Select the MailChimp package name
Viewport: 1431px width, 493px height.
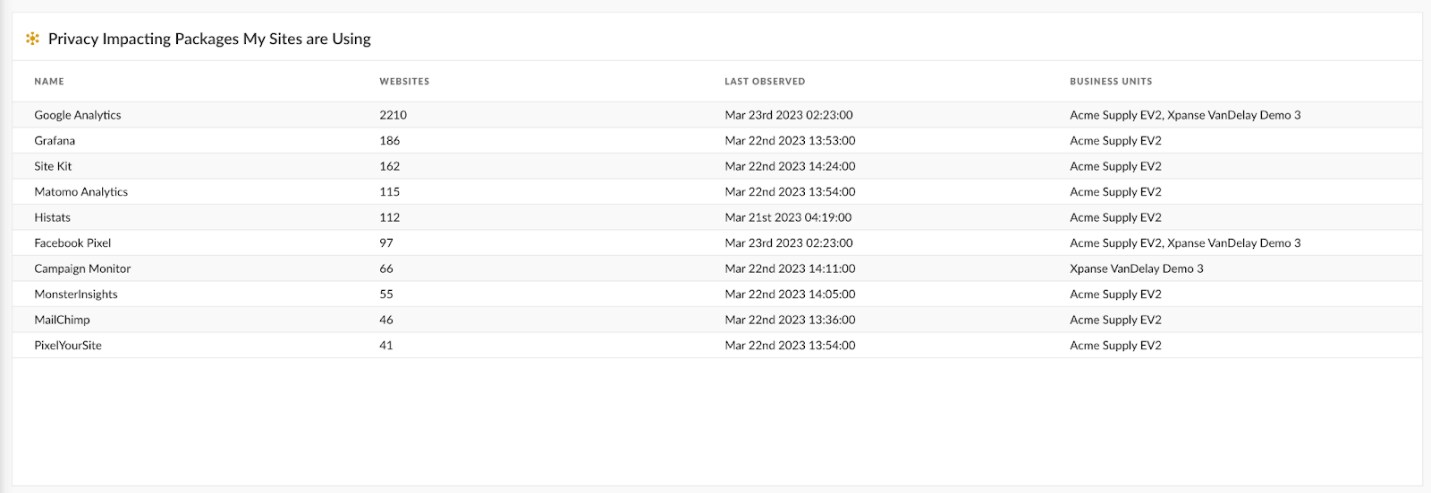62,320
